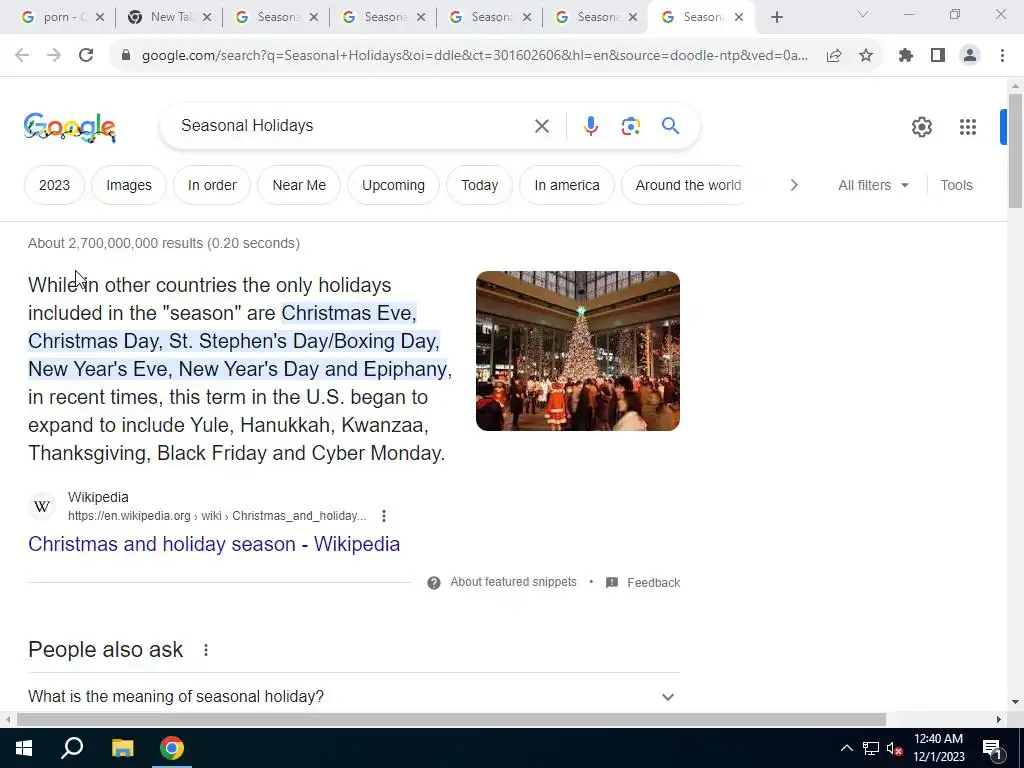Click in the Seasonal Holidays search field
This screenshot has width=1024, height=768.
tap(353, 125)
